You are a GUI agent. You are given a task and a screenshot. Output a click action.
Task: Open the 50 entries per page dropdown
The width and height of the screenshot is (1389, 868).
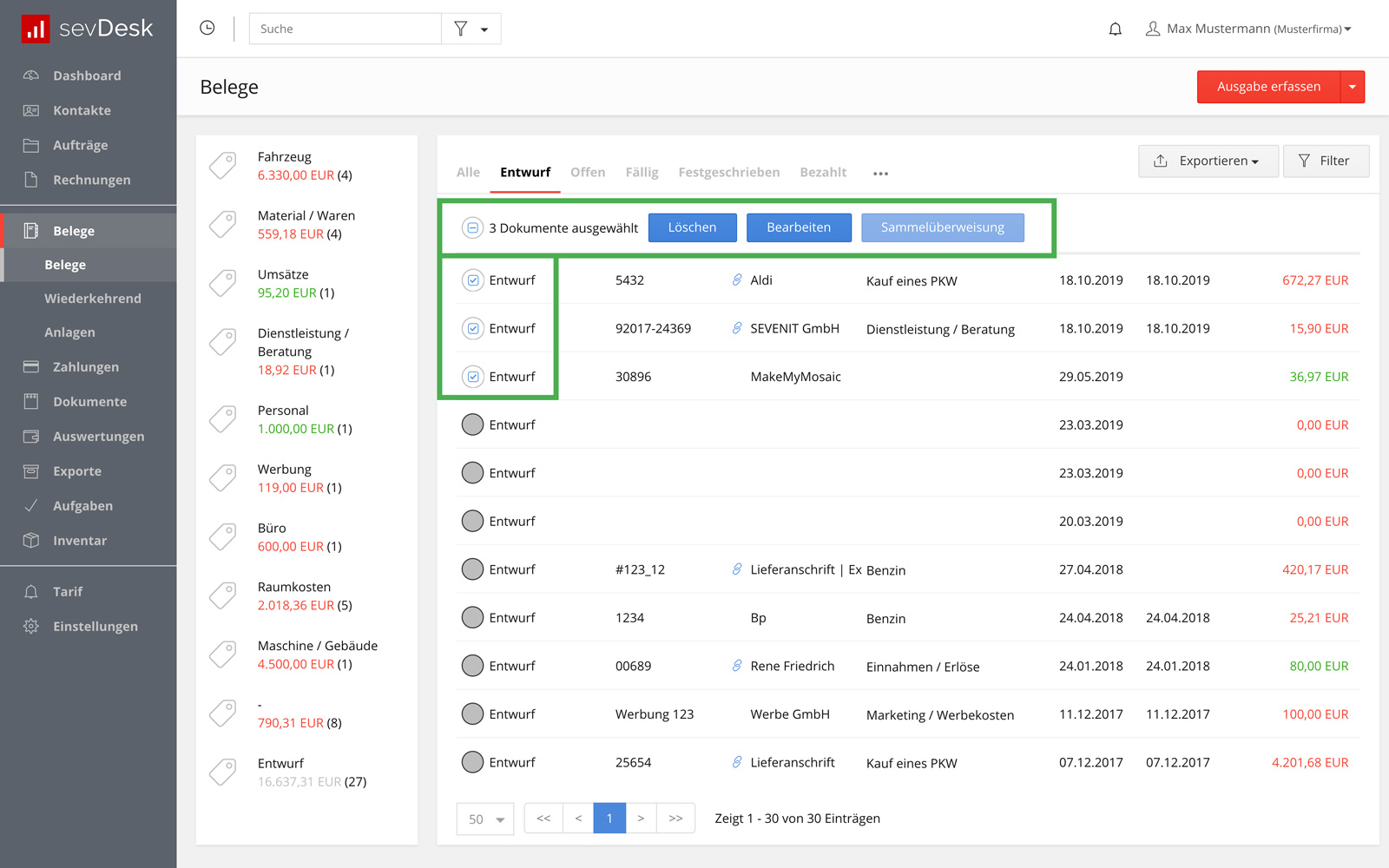coord(485,819)
